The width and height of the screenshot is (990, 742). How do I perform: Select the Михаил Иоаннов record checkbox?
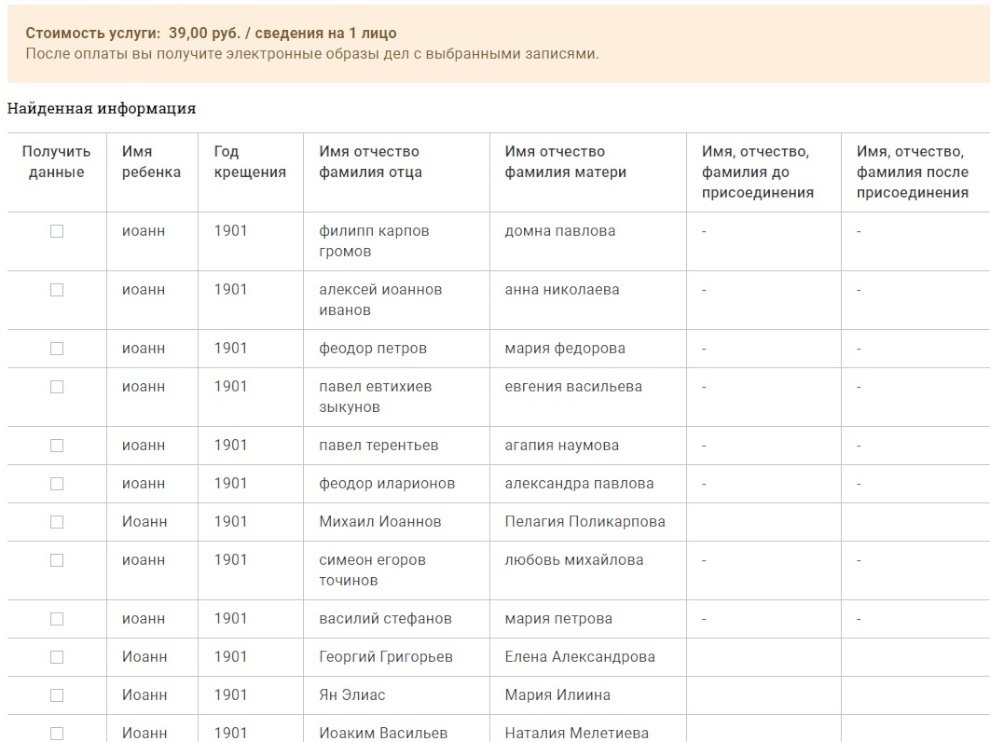pos(57,522)
